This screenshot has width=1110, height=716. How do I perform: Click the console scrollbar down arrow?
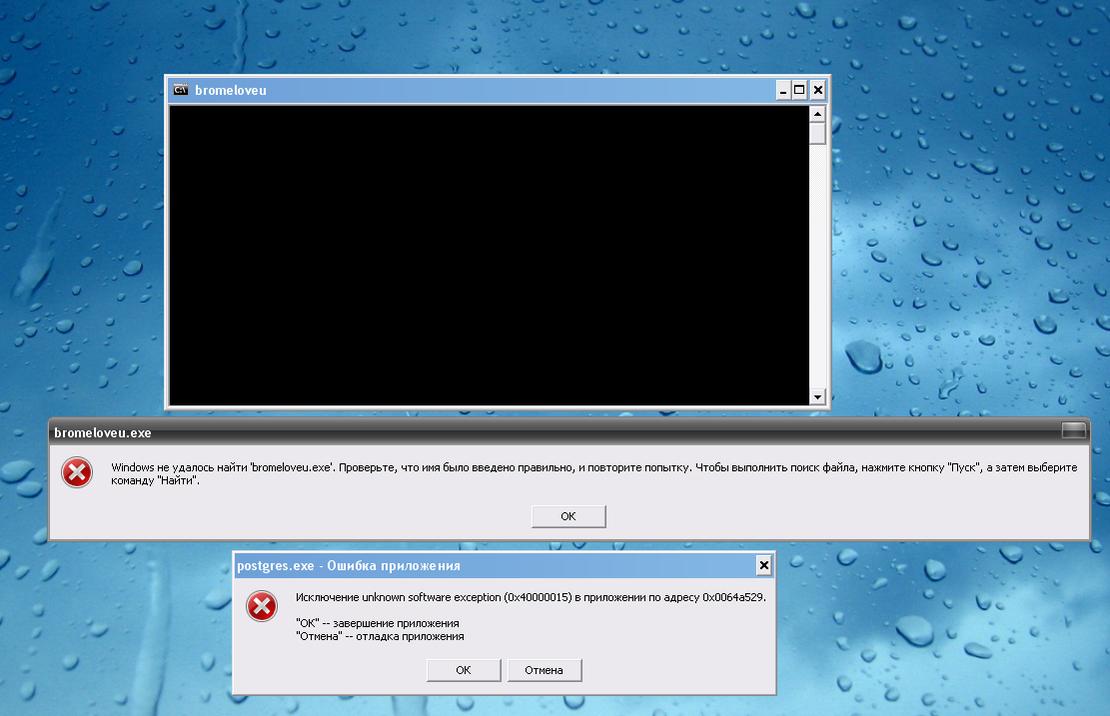(818, 397)
